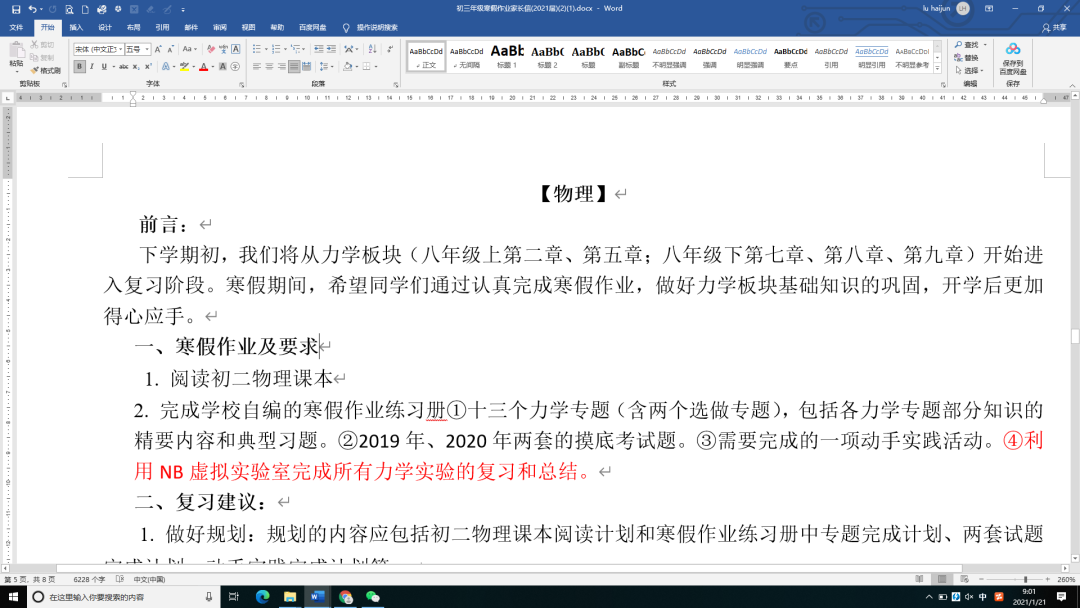Click the word count 6228 个字
The image size is (1080, 608).
pos(90,580)
